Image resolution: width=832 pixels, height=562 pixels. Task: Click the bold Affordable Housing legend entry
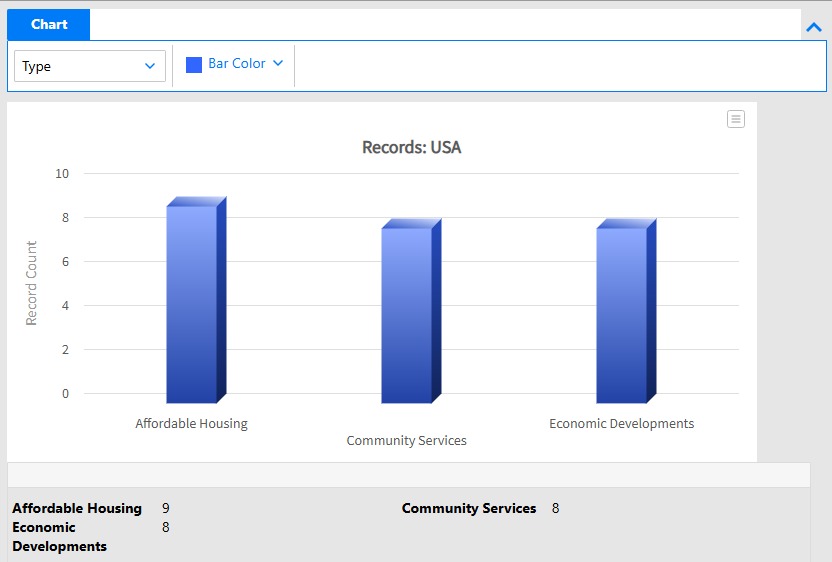tap(77, 508)
